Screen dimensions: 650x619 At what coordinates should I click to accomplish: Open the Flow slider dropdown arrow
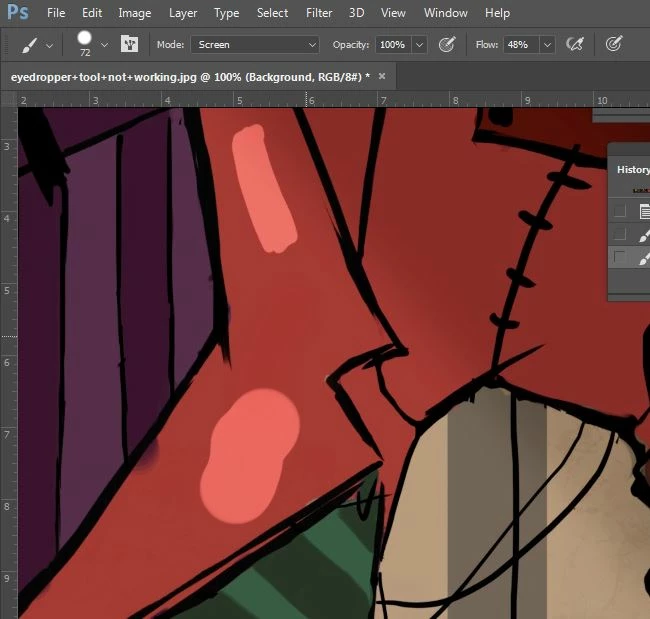coord(547,45)
